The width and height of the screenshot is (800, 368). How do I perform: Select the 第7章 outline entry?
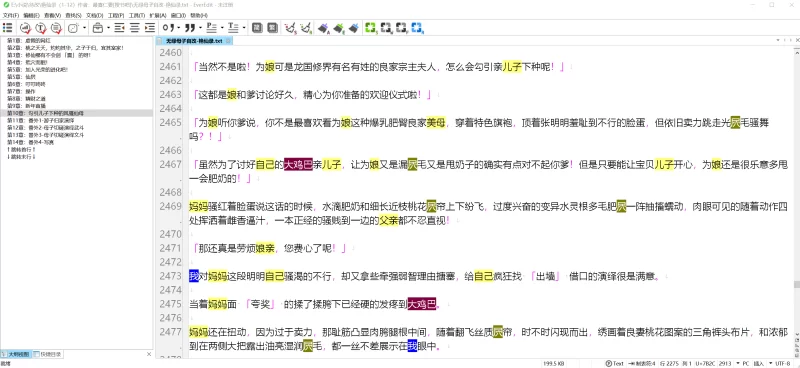coord(20,91)
